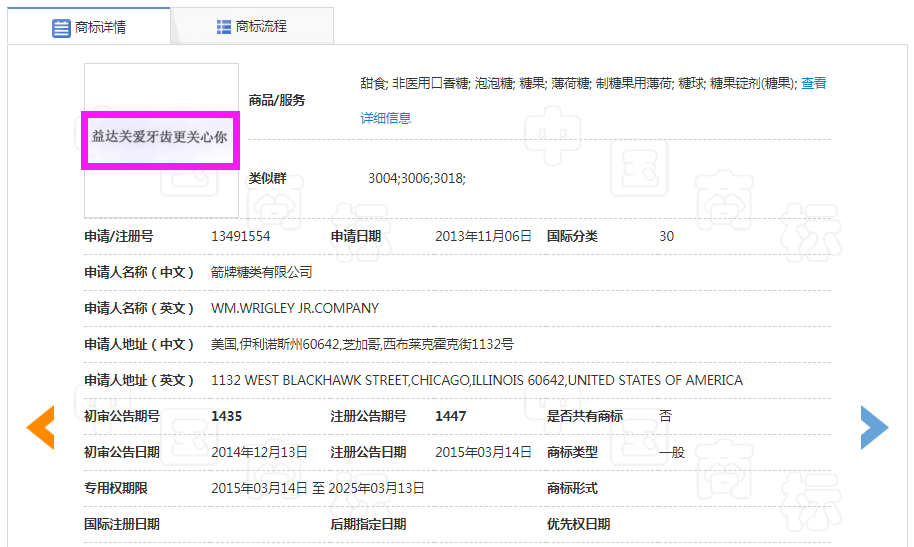Go to next trademark with blue right arrow

pos(873,427)
